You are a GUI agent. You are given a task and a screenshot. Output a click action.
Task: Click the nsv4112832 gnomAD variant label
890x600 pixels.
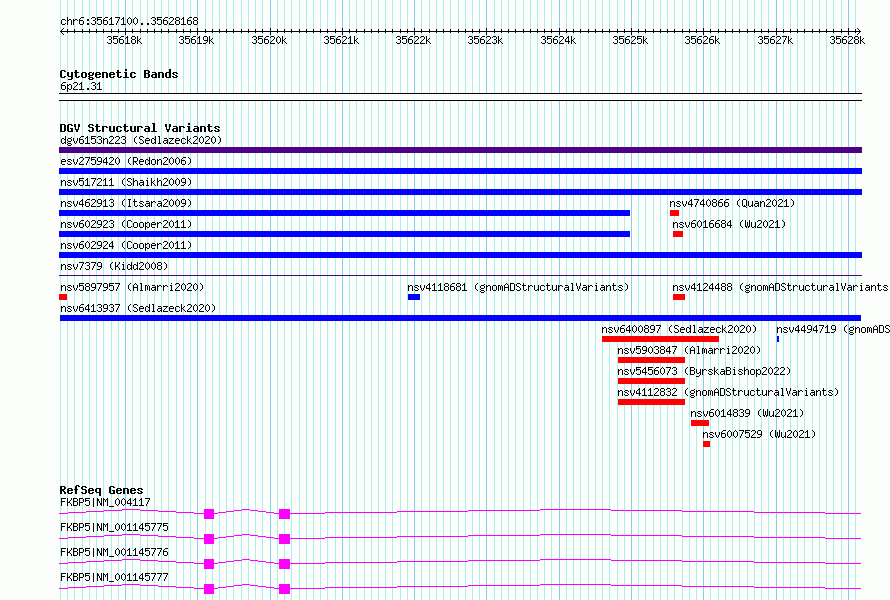click(728, 392)
